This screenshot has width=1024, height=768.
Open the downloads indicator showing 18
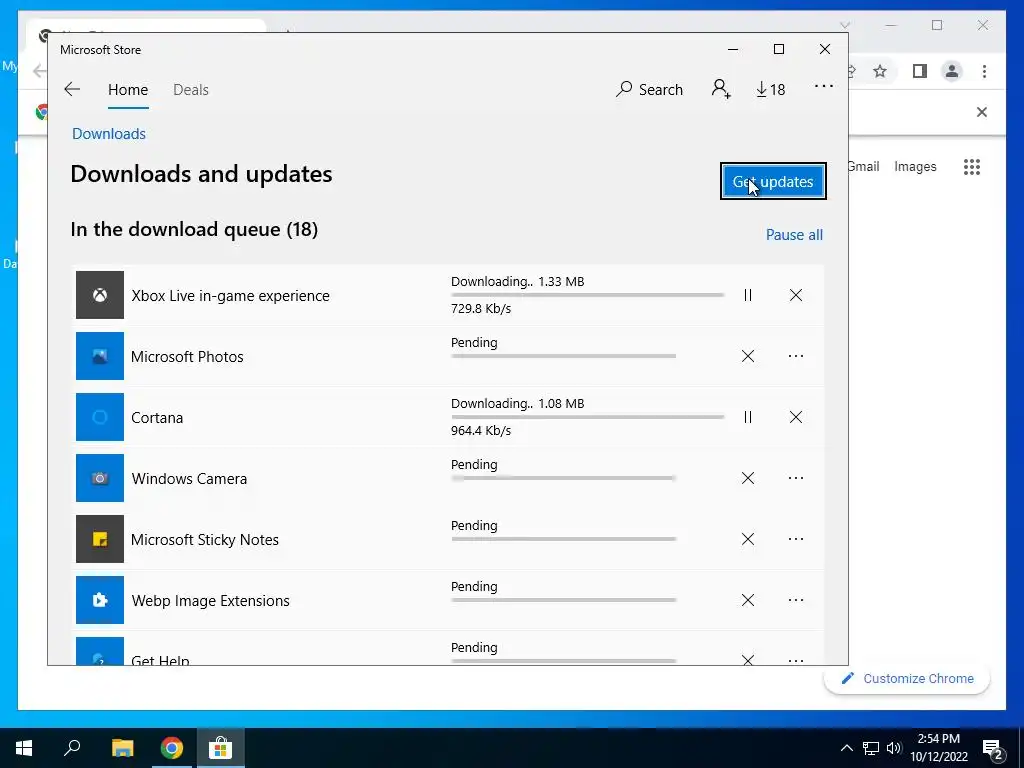(x=771, y=89)
